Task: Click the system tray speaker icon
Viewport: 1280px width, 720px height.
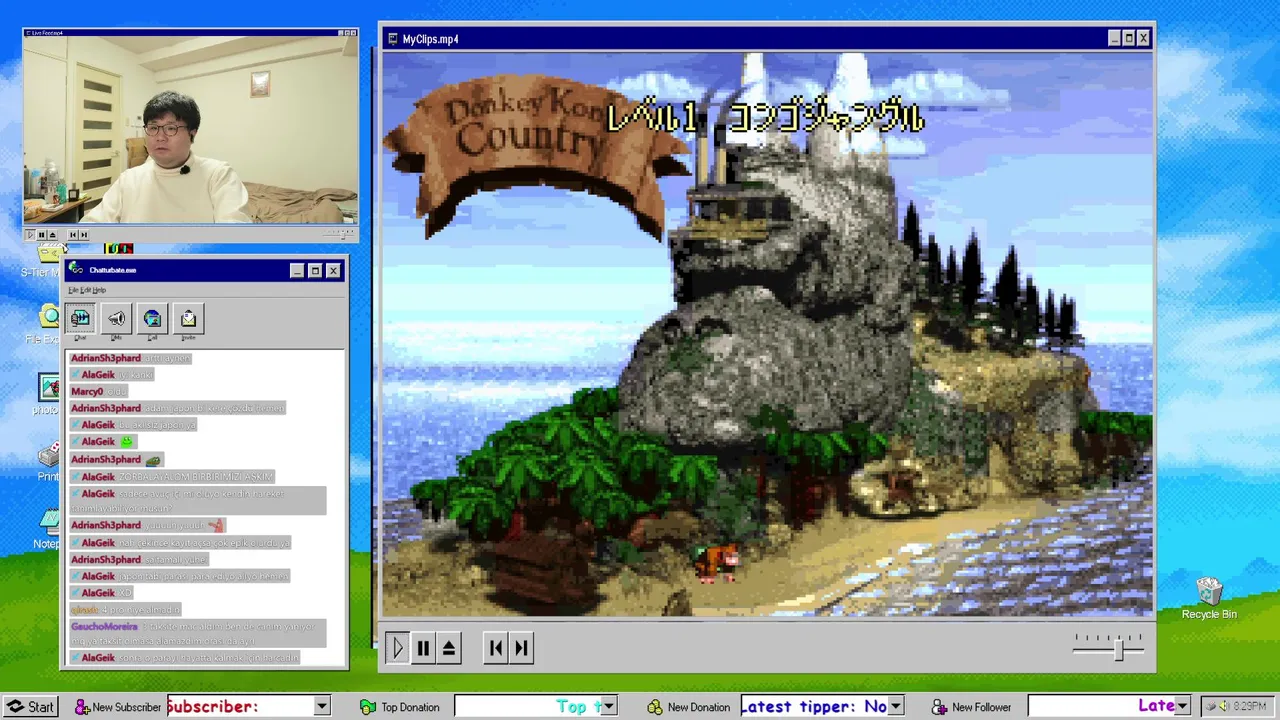Action: (1223, 707)
